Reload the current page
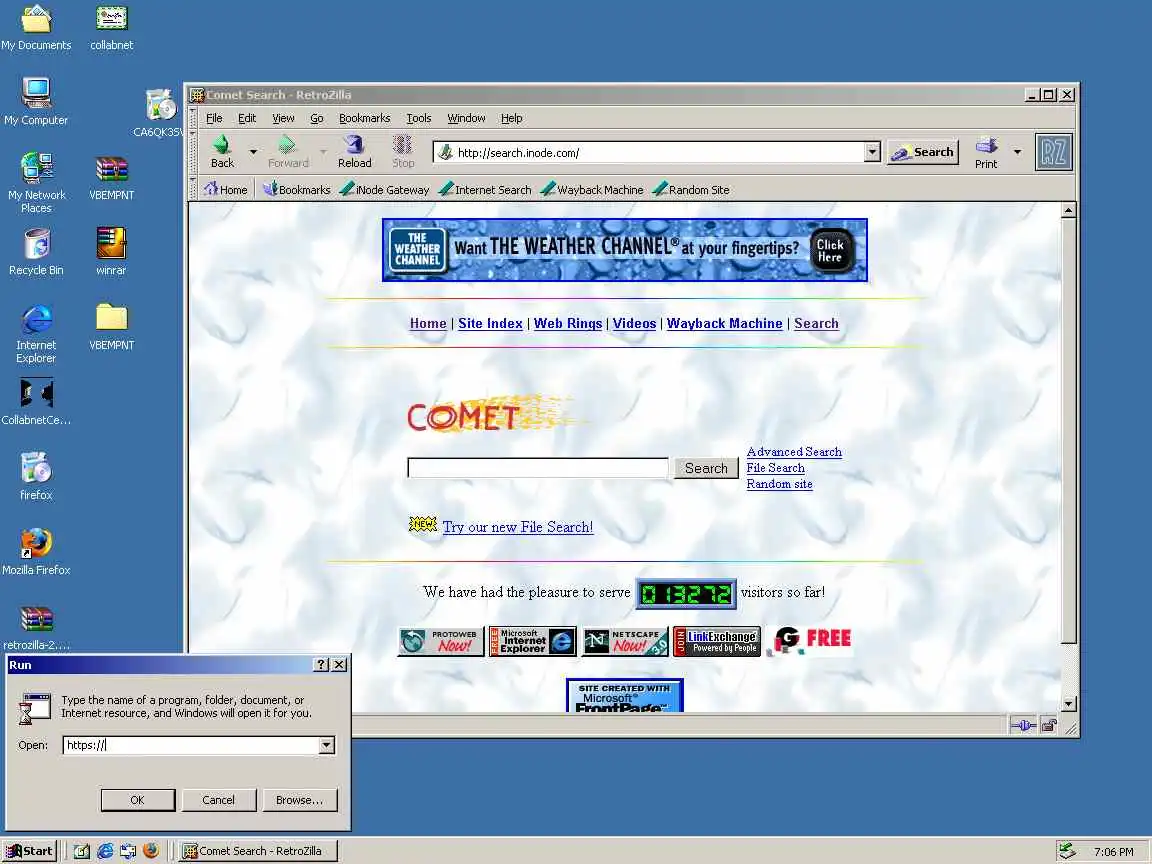This screenshot has width=1152, height=864. [354, 151]
